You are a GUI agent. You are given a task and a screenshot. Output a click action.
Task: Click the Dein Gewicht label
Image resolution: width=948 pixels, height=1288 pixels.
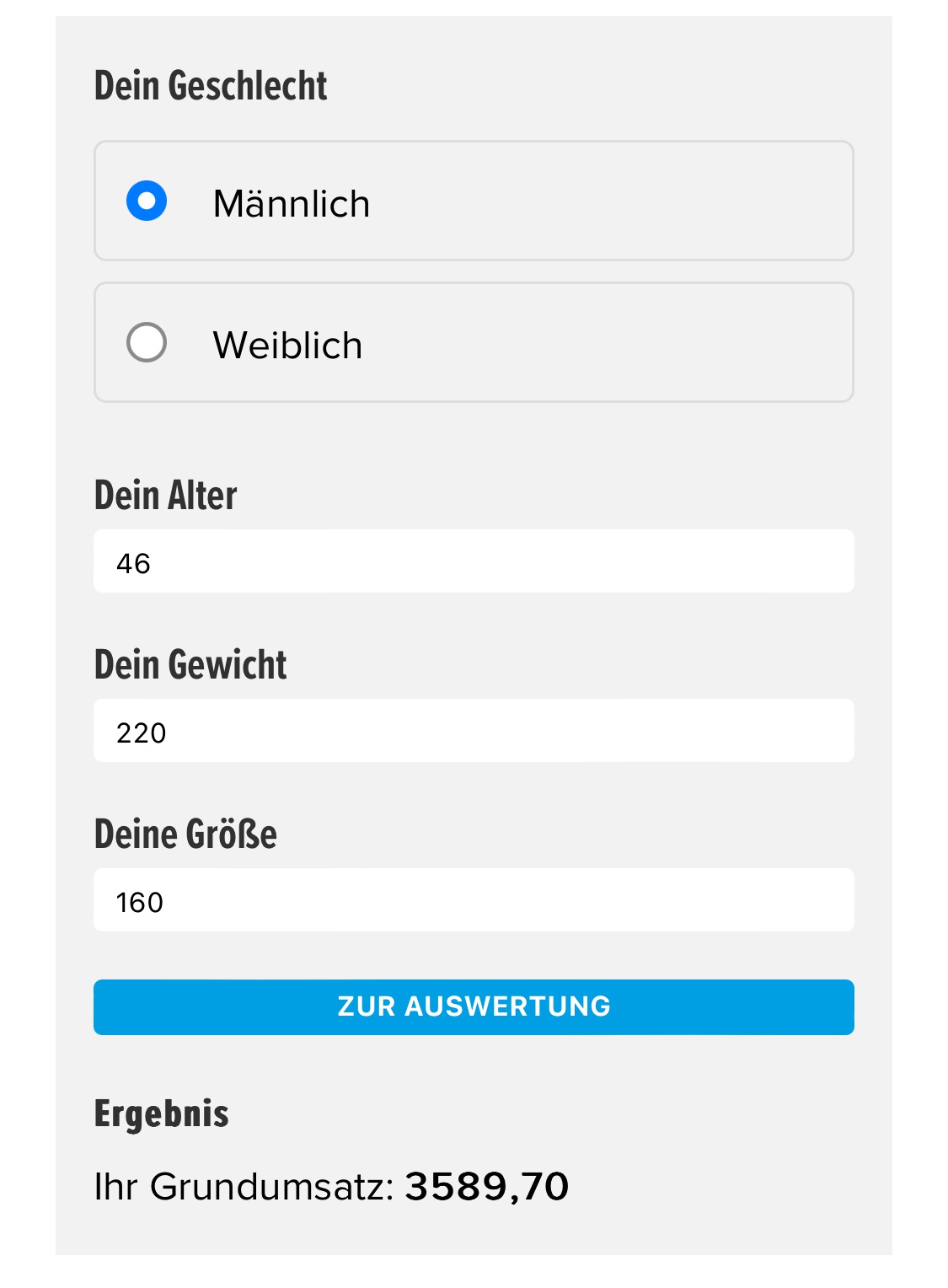tap(190, 665)
